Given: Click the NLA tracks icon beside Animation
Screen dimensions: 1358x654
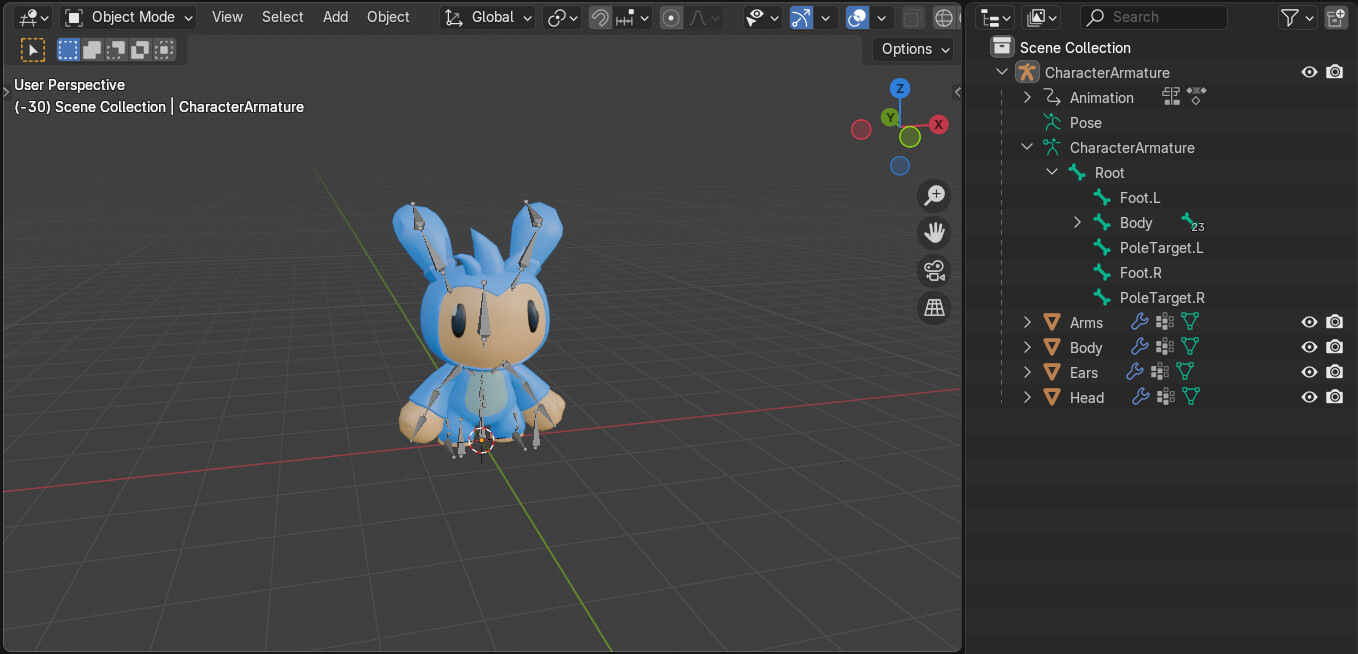Looking at the screenshot, I should [x=1172, y=97].
